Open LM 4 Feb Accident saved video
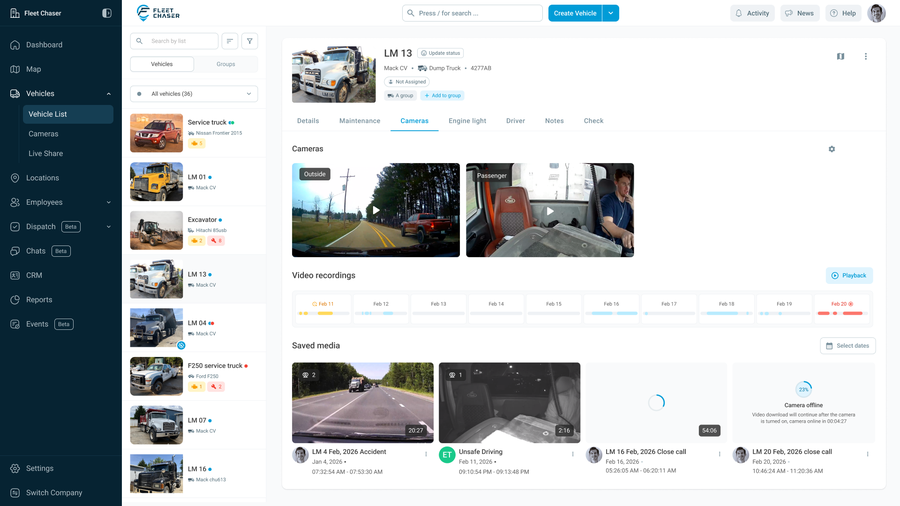Viewport: 900px width, 506px height. pyautogui.click(x=363, y=403)
